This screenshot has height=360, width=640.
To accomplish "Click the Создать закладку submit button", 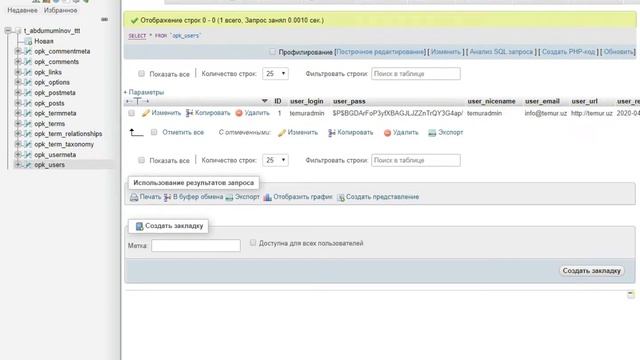I will [x=591, y=271].
